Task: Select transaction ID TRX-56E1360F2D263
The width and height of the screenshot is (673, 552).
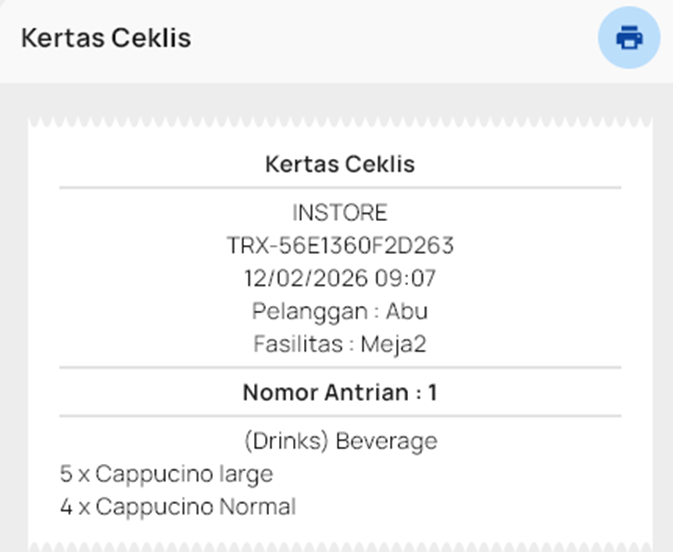Action: [339, 245]
